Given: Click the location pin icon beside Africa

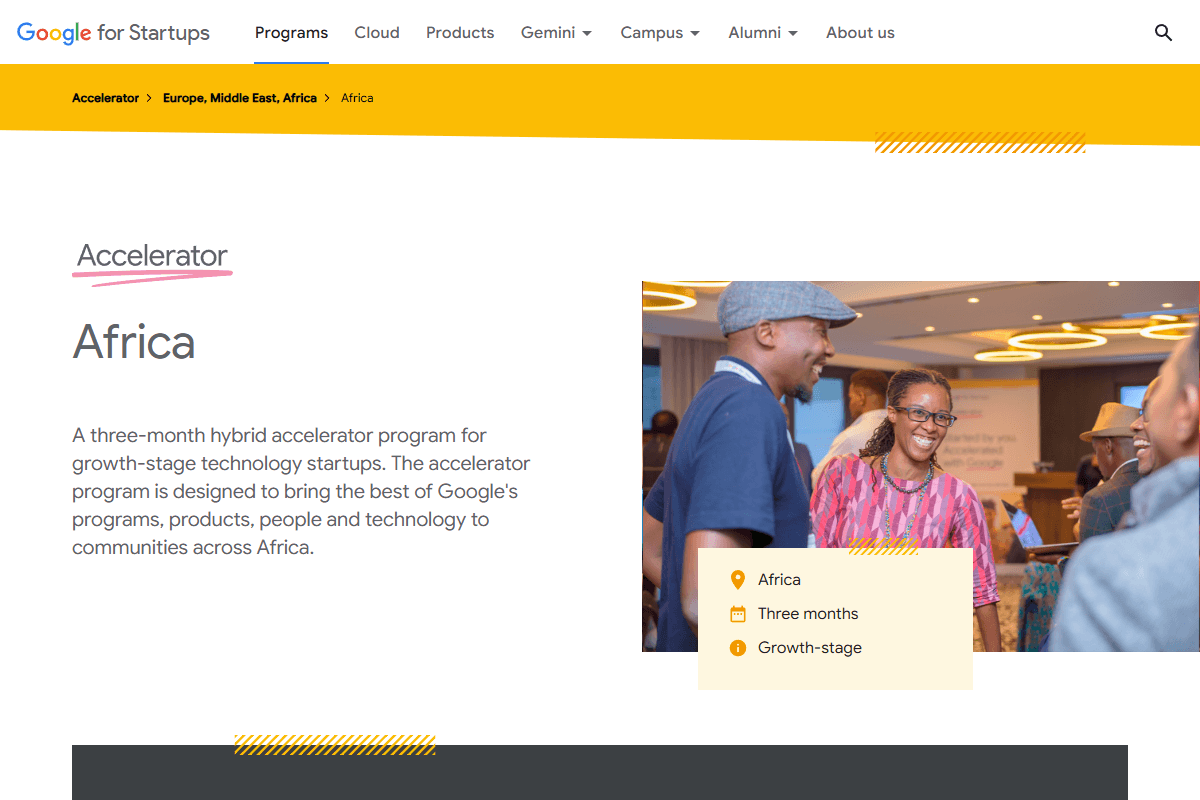Looking at the screenshot, I should pyautogui.click(x=738, y=580).
